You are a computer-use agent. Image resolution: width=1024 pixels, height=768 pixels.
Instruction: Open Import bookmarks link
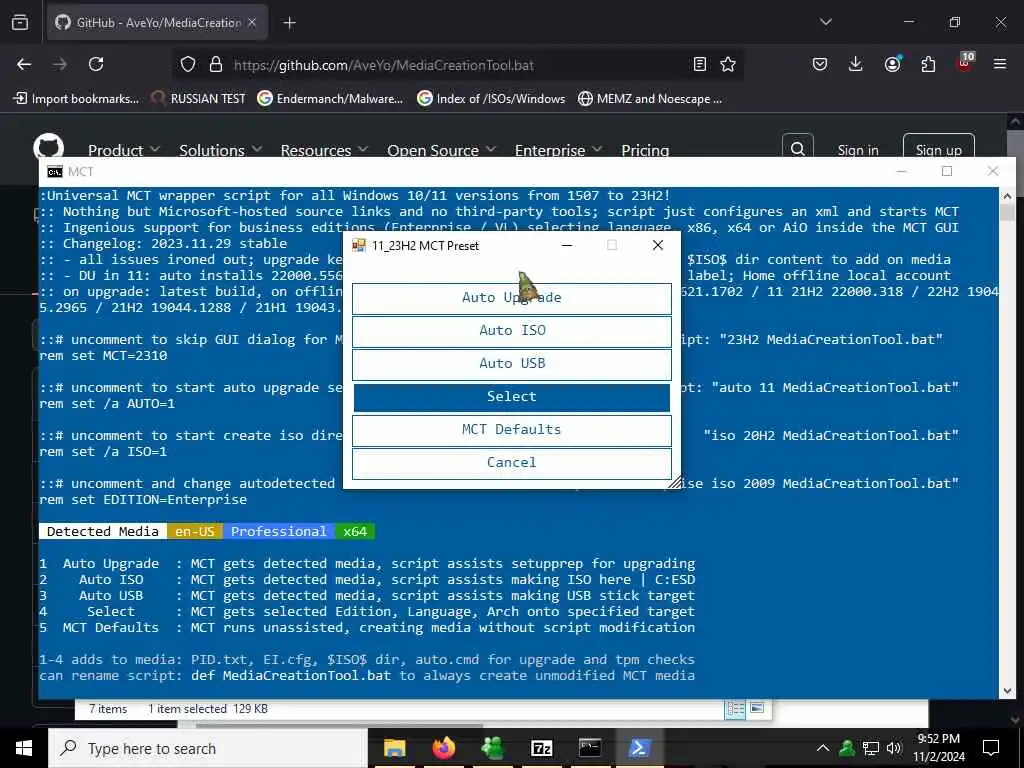[76, 99]
